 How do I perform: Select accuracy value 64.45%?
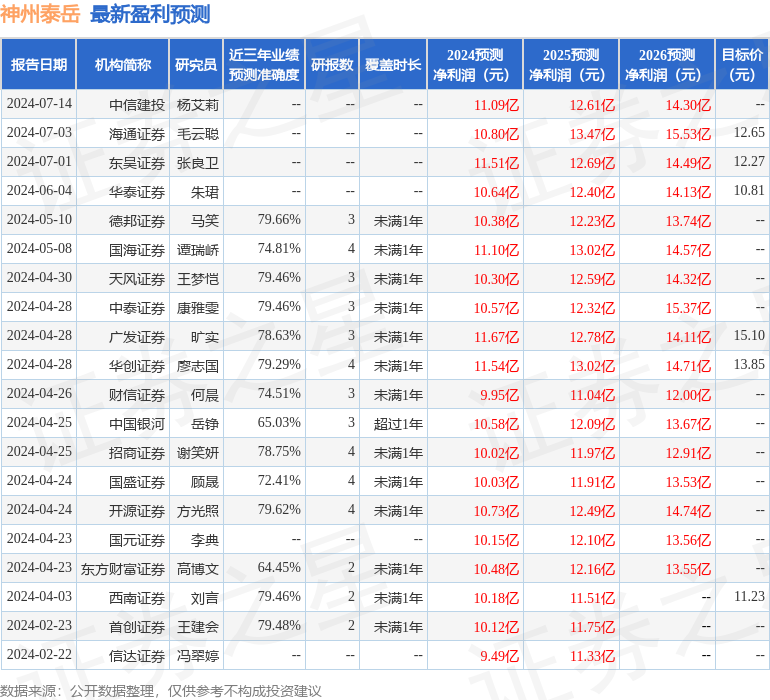tap(279, 567)
